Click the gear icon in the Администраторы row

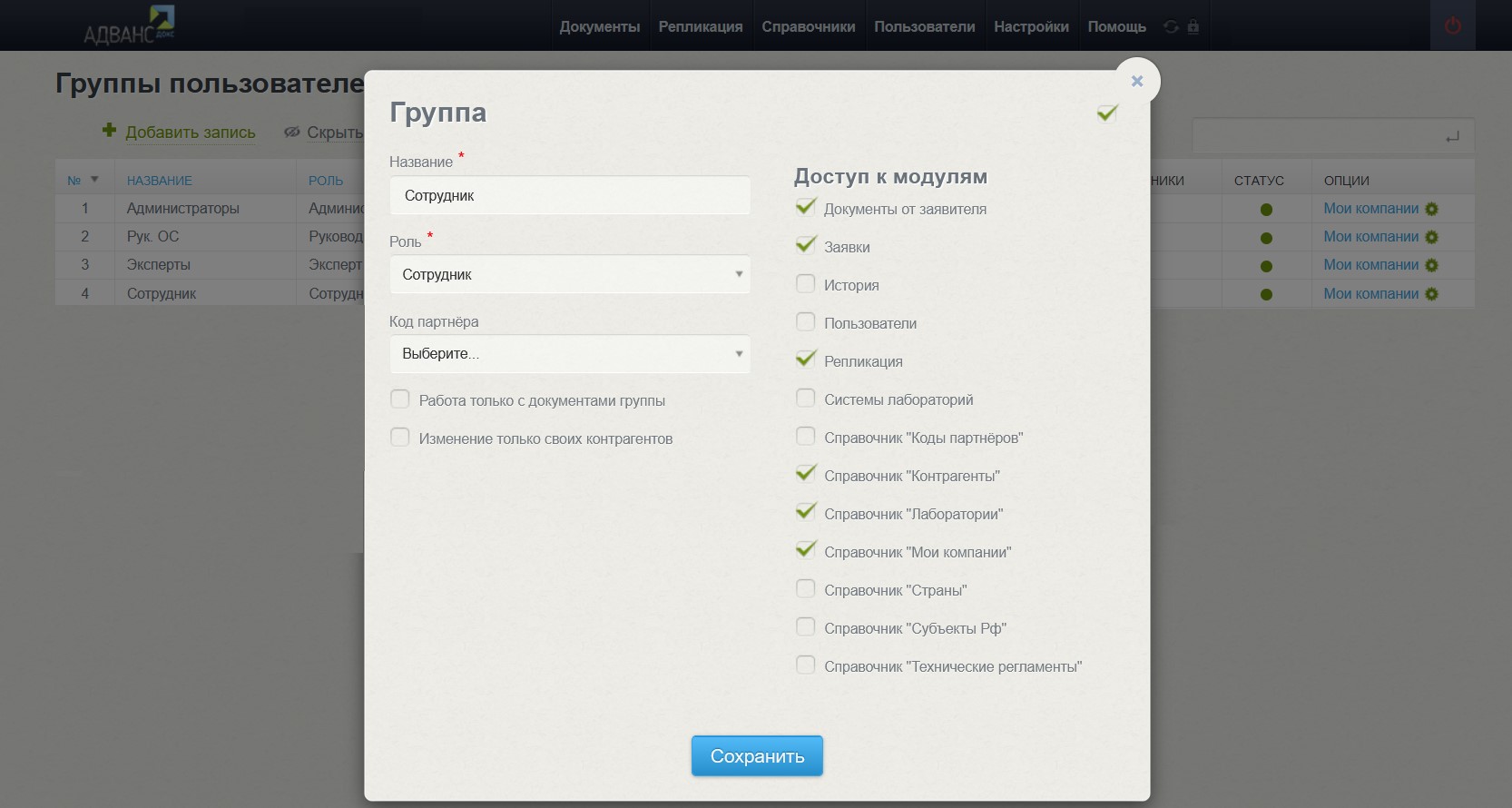pyautogui.click(x=1431, y=209)
